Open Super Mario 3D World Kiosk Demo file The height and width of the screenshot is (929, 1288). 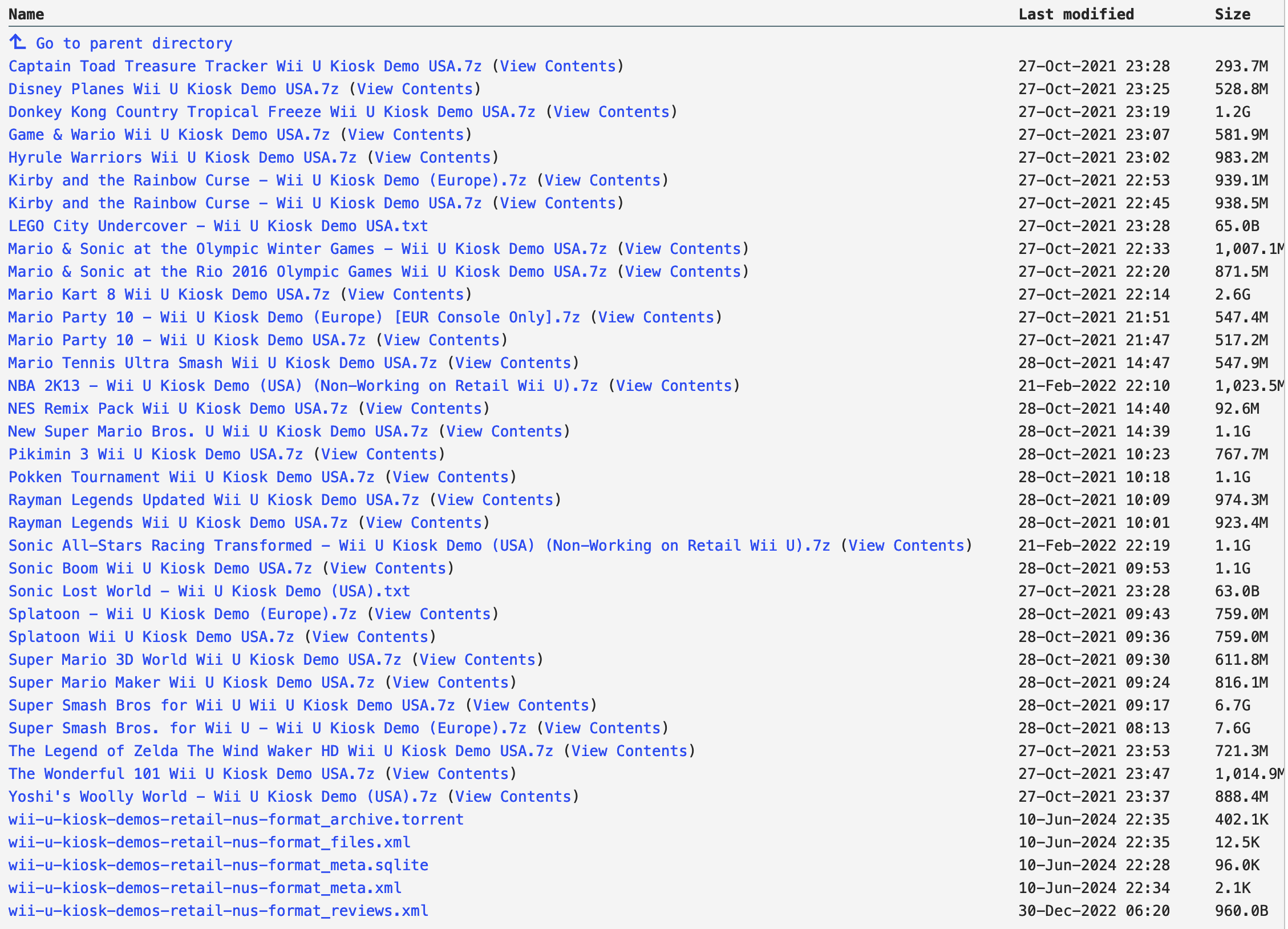pos(205,660)
